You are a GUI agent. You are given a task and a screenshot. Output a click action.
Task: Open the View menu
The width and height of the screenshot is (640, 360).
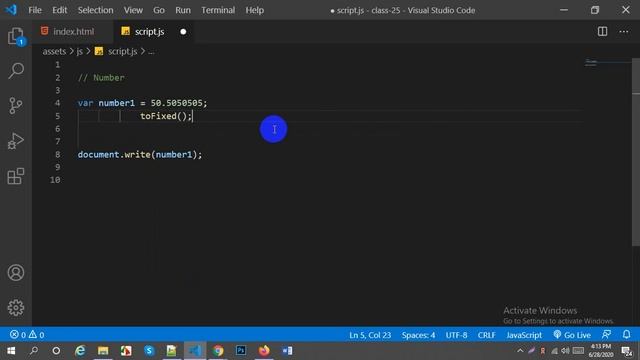(133, 10)
